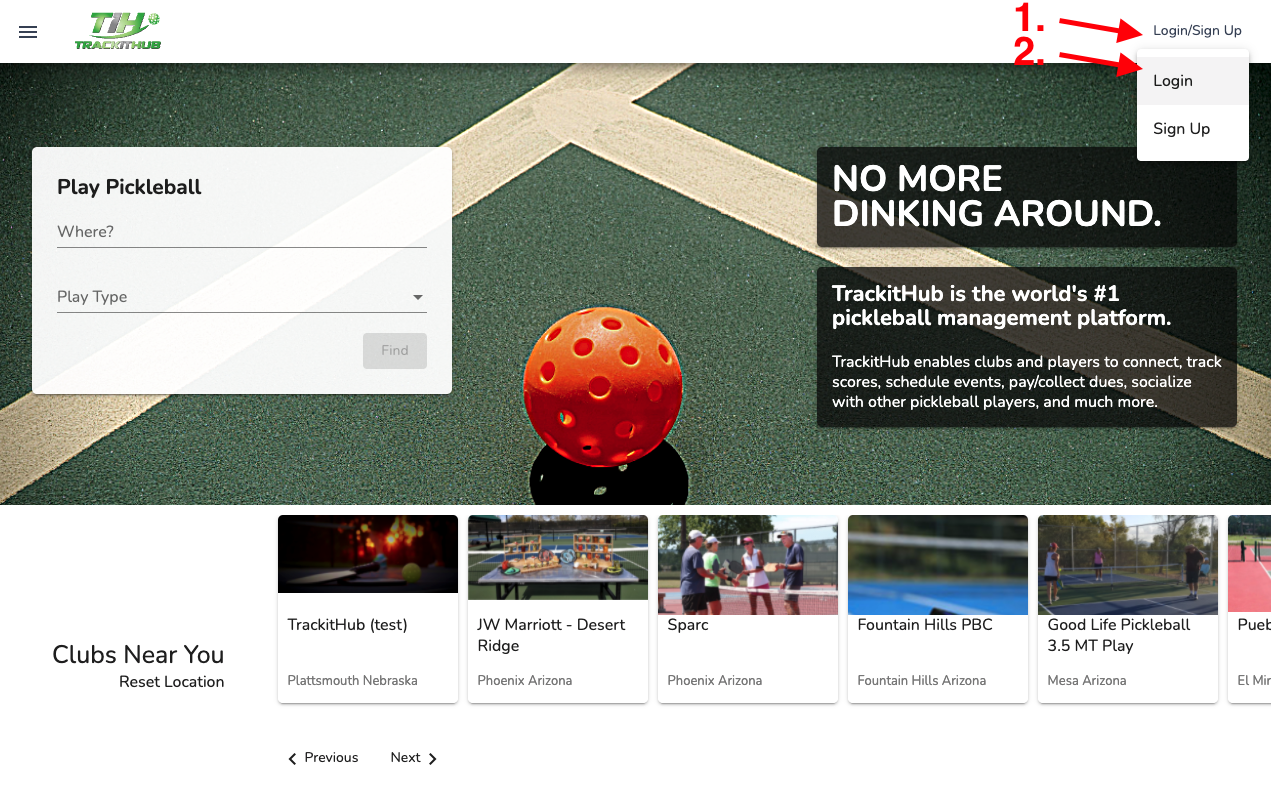1271x794 pixels.
Task: Choose Sign Up from the dropdown menu
Action: pos(1193,129)
